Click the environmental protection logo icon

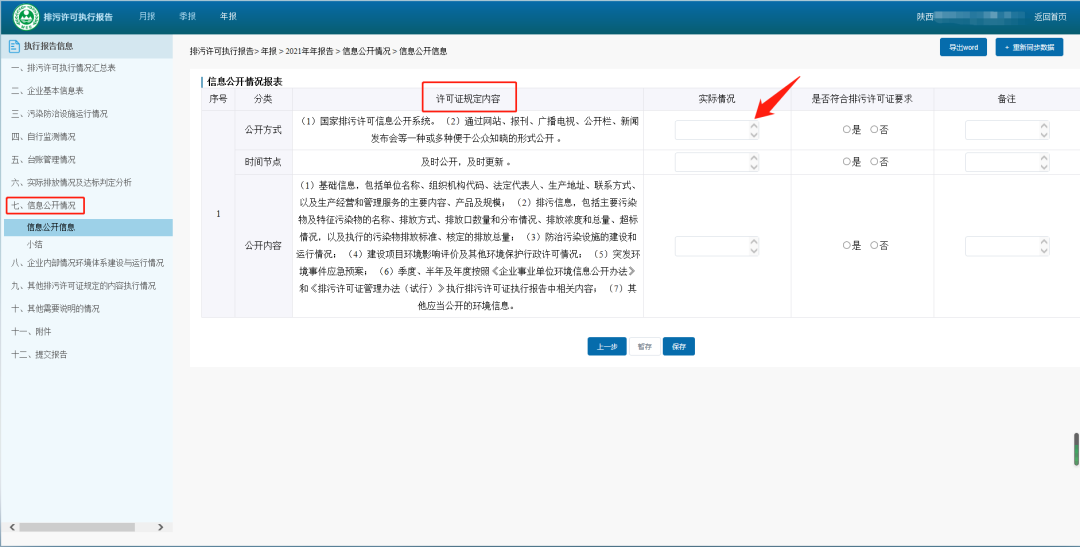coord(25,17)
